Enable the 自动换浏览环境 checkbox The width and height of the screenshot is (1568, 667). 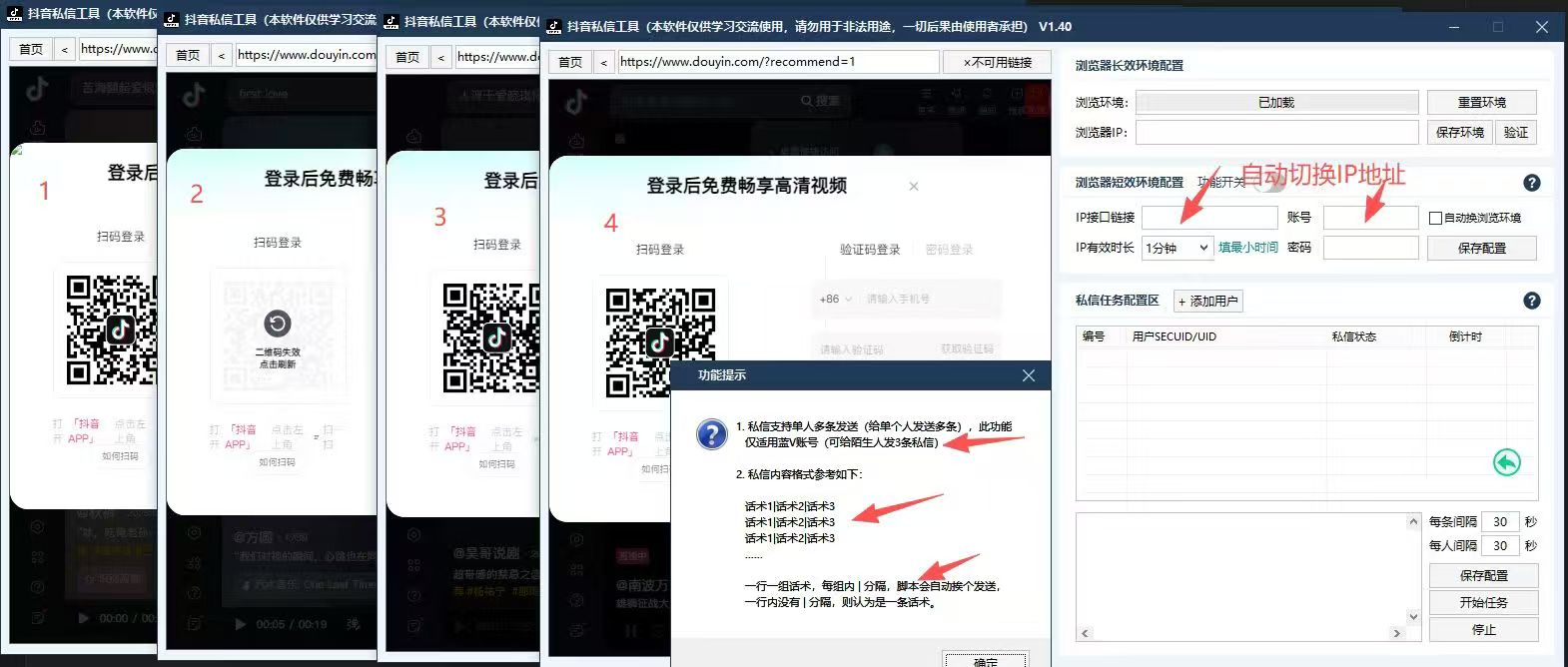click(x=1435, y=218)
